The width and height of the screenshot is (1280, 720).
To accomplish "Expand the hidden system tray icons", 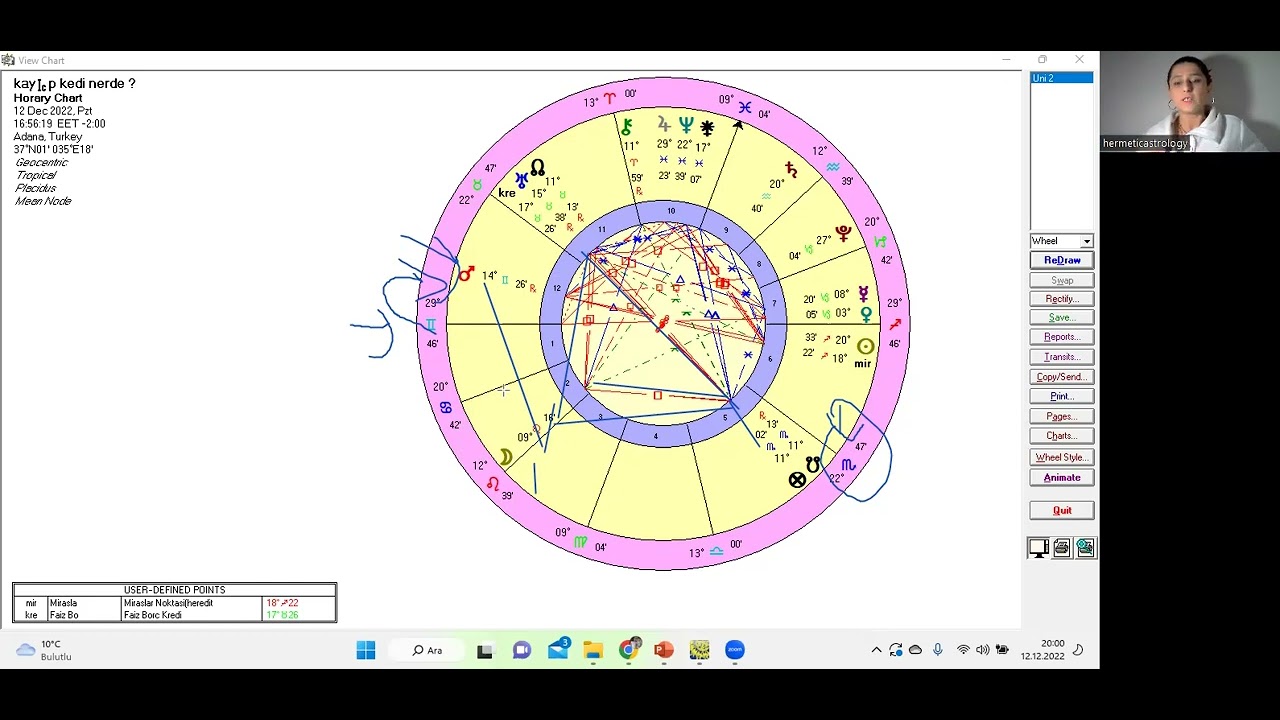I will point(877,650).
